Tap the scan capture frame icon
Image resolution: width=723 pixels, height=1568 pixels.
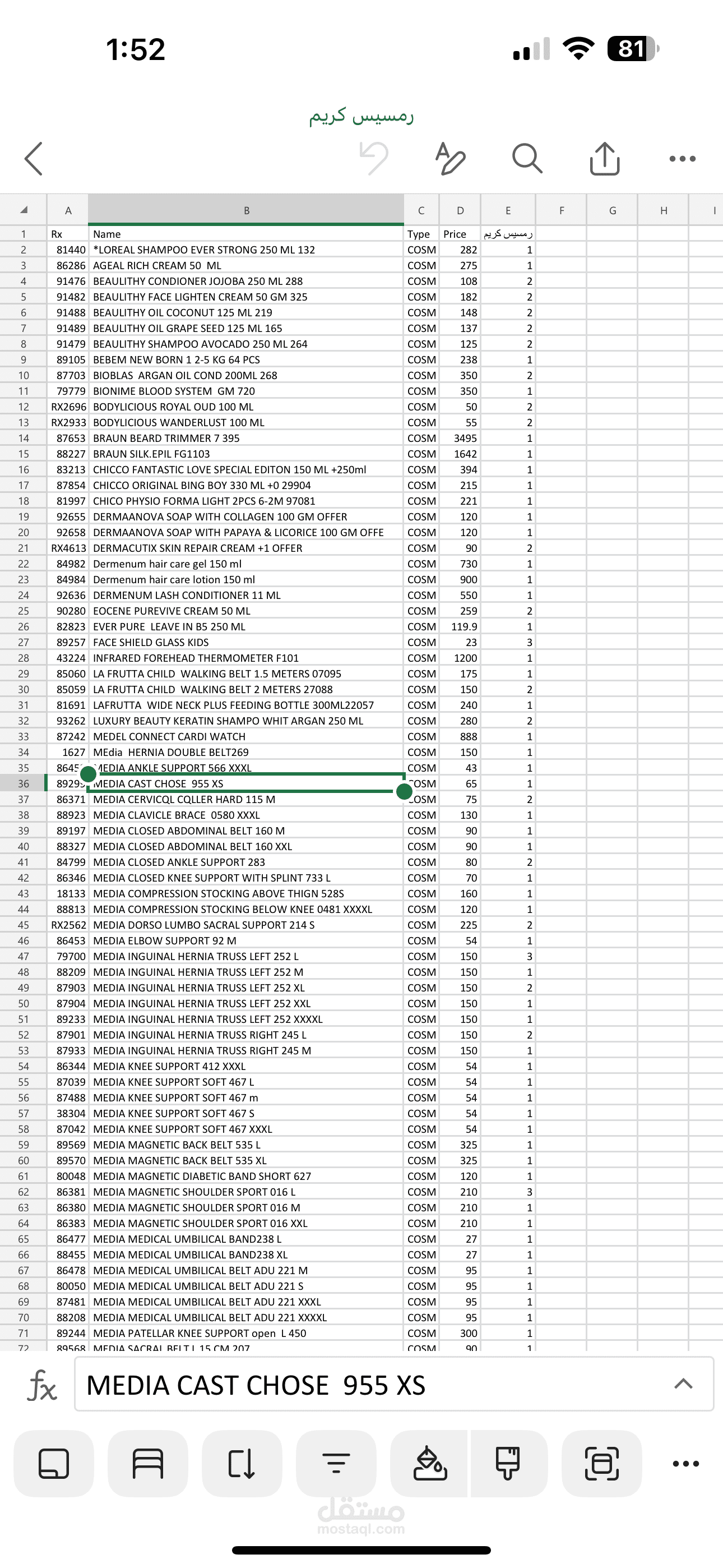tap(602, 1463)
